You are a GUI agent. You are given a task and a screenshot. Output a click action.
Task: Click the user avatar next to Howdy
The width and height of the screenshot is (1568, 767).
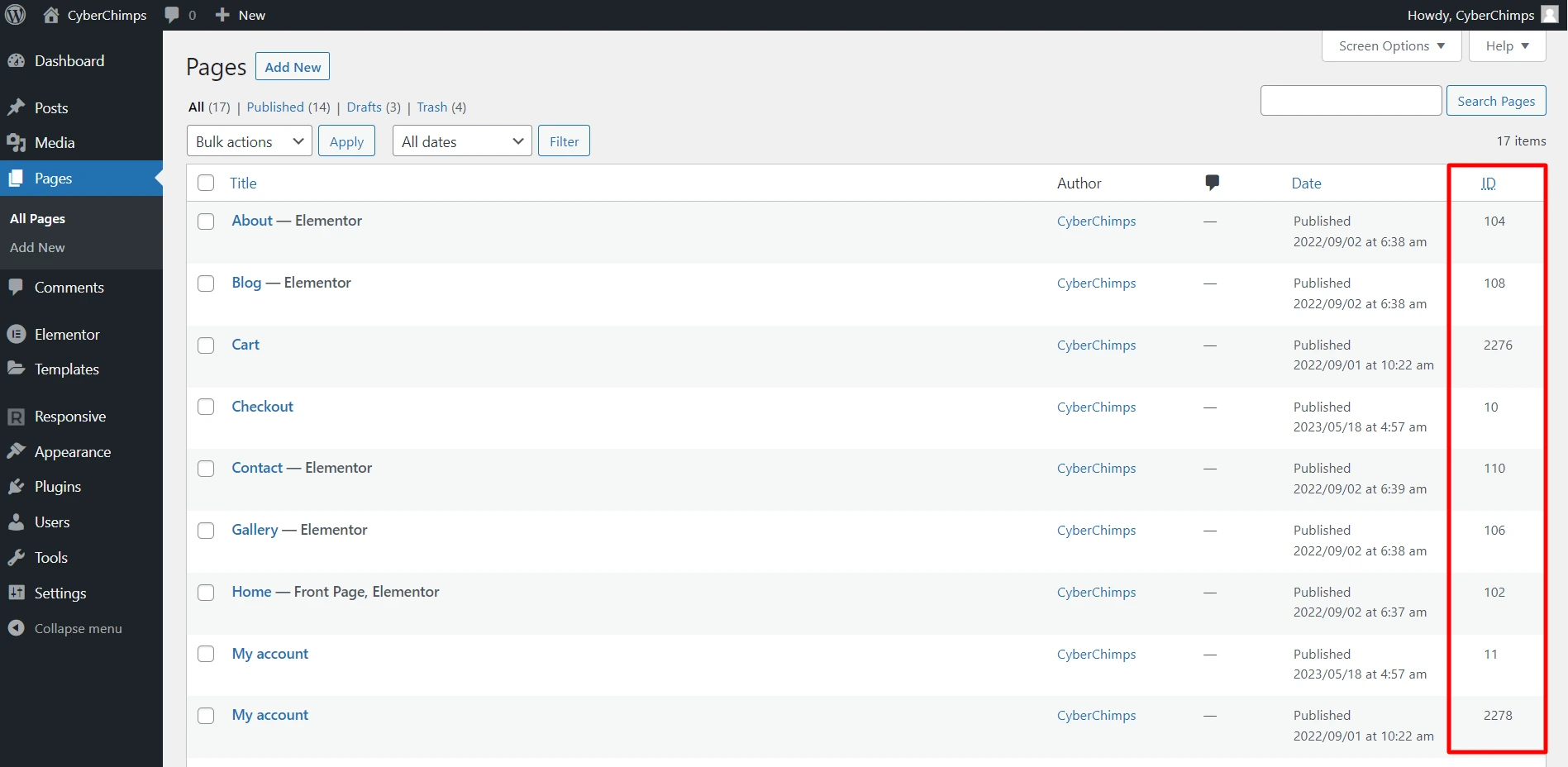[x=1550, y=15]
